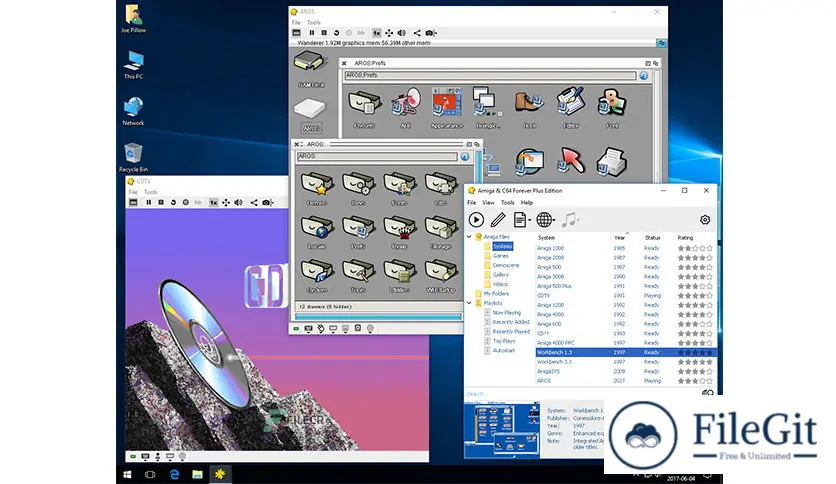Select the Gallery folder in the tree
Screen dimensions: 836x484
coord(501,275)
